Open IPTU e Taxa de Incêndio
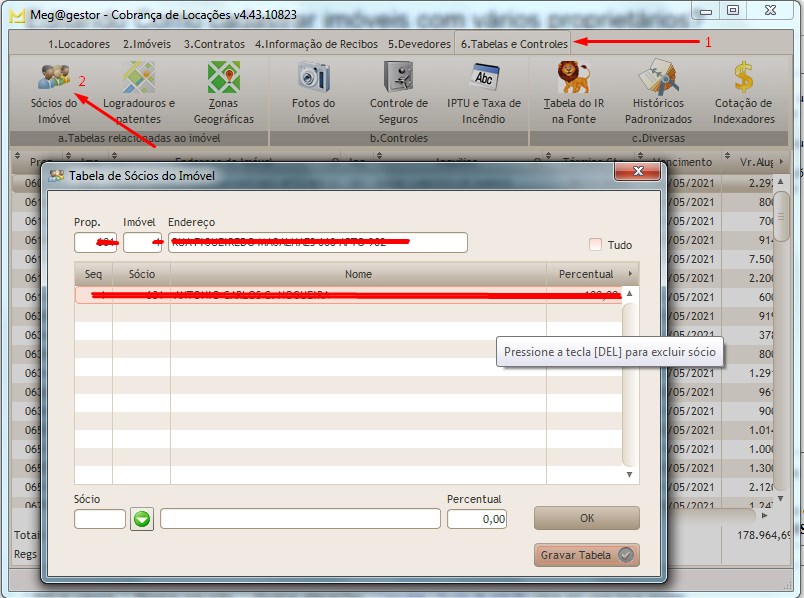 [x=484, y=78]
